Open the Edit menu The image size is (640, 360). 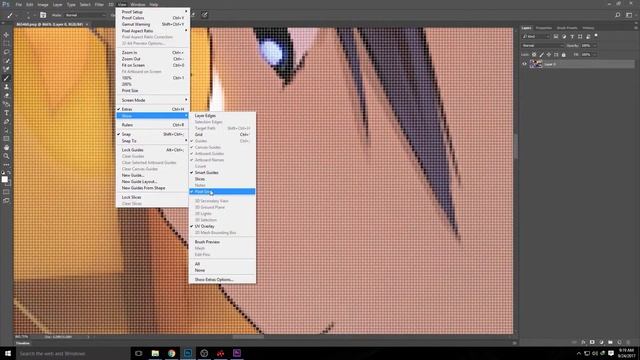pyautogui.click(x=29, y=4)
